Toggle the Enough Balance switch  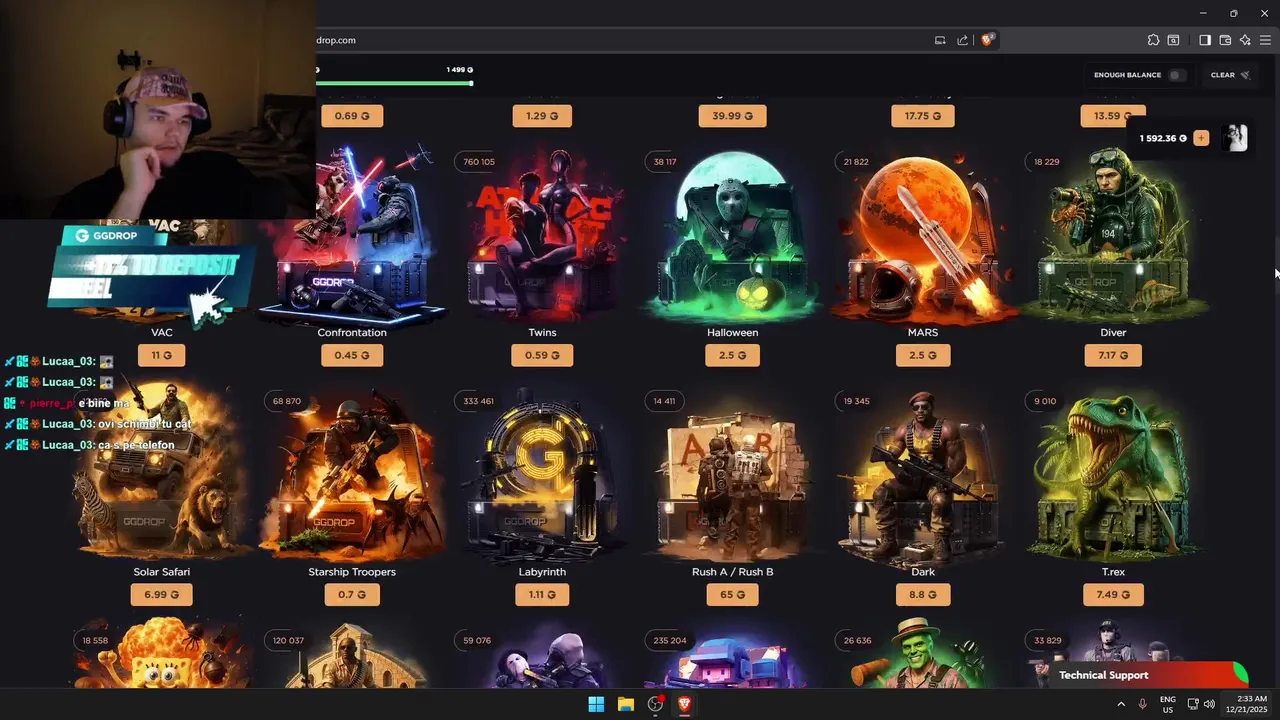[x=1177, y=75]
